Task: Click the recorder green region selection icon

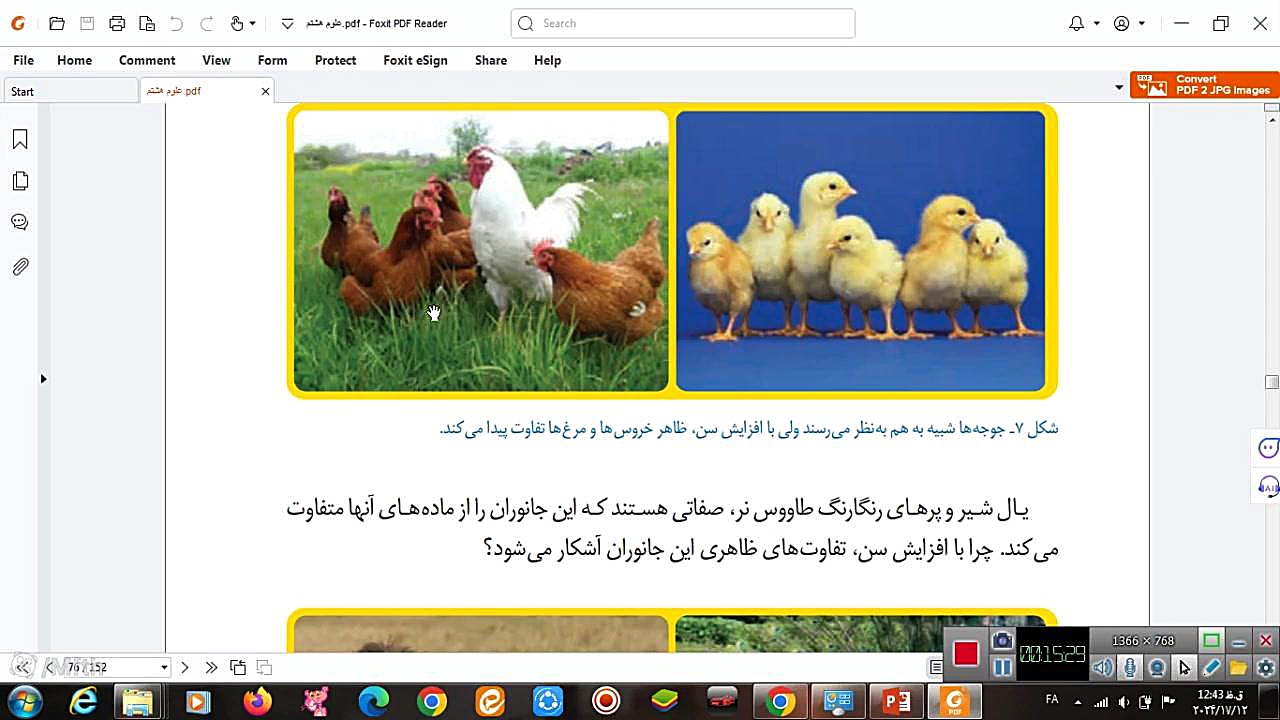Action: 1211,641
